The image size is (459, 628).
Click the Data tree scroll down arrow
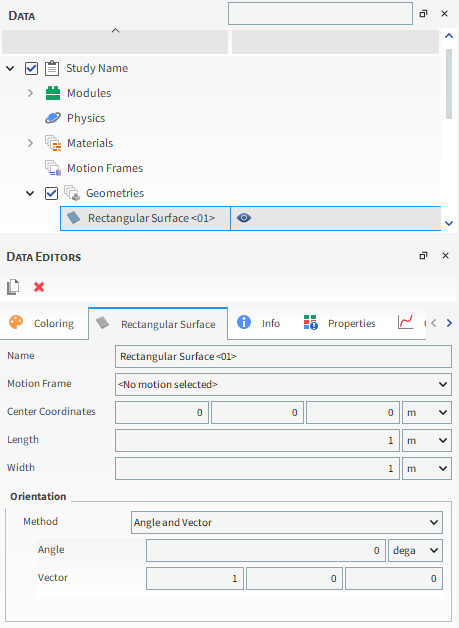449,223
